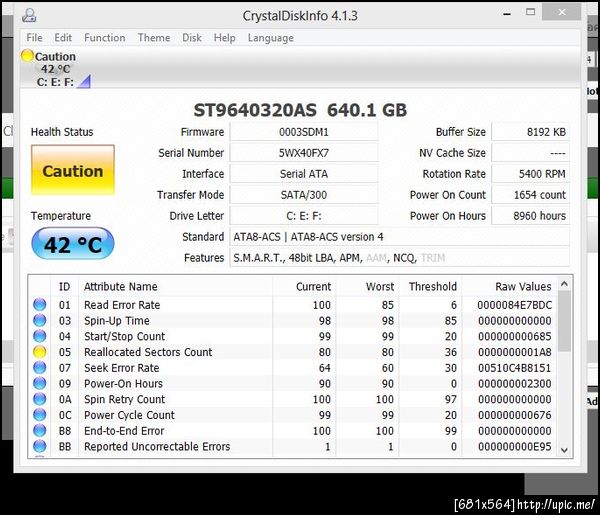Click the yellow status icon for Reallocated Sectors Count
Image resolution: width=600 pixels, height=515 pixels.
(40, 352)
